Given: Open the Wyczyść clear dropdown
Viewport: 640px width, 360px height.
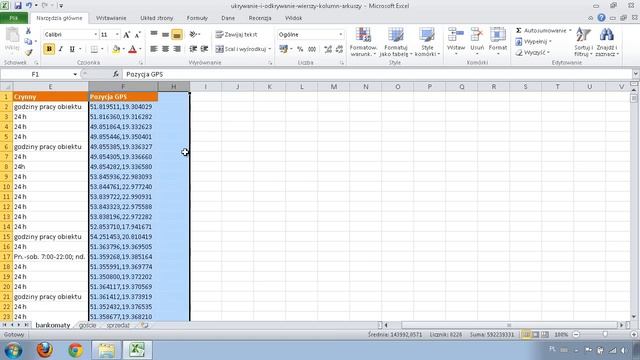Looking at the screenshot, I should pos(532,53).
